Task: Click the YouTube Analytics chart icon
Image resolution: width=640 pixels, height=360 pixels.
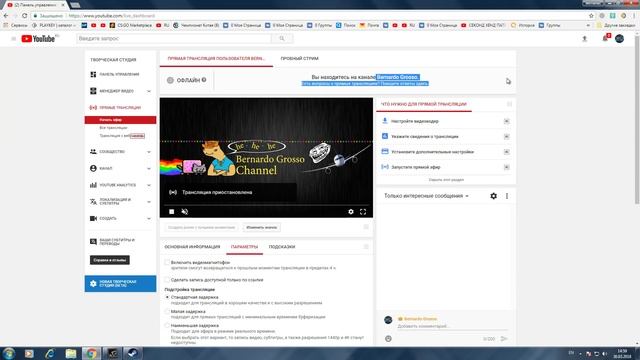Action: click(93, 185)
